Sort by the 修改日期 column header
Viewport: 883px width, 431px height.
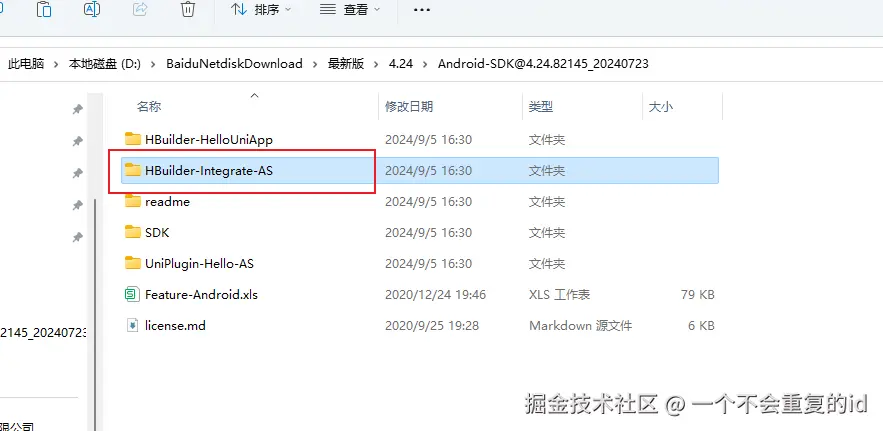point(409,106)
